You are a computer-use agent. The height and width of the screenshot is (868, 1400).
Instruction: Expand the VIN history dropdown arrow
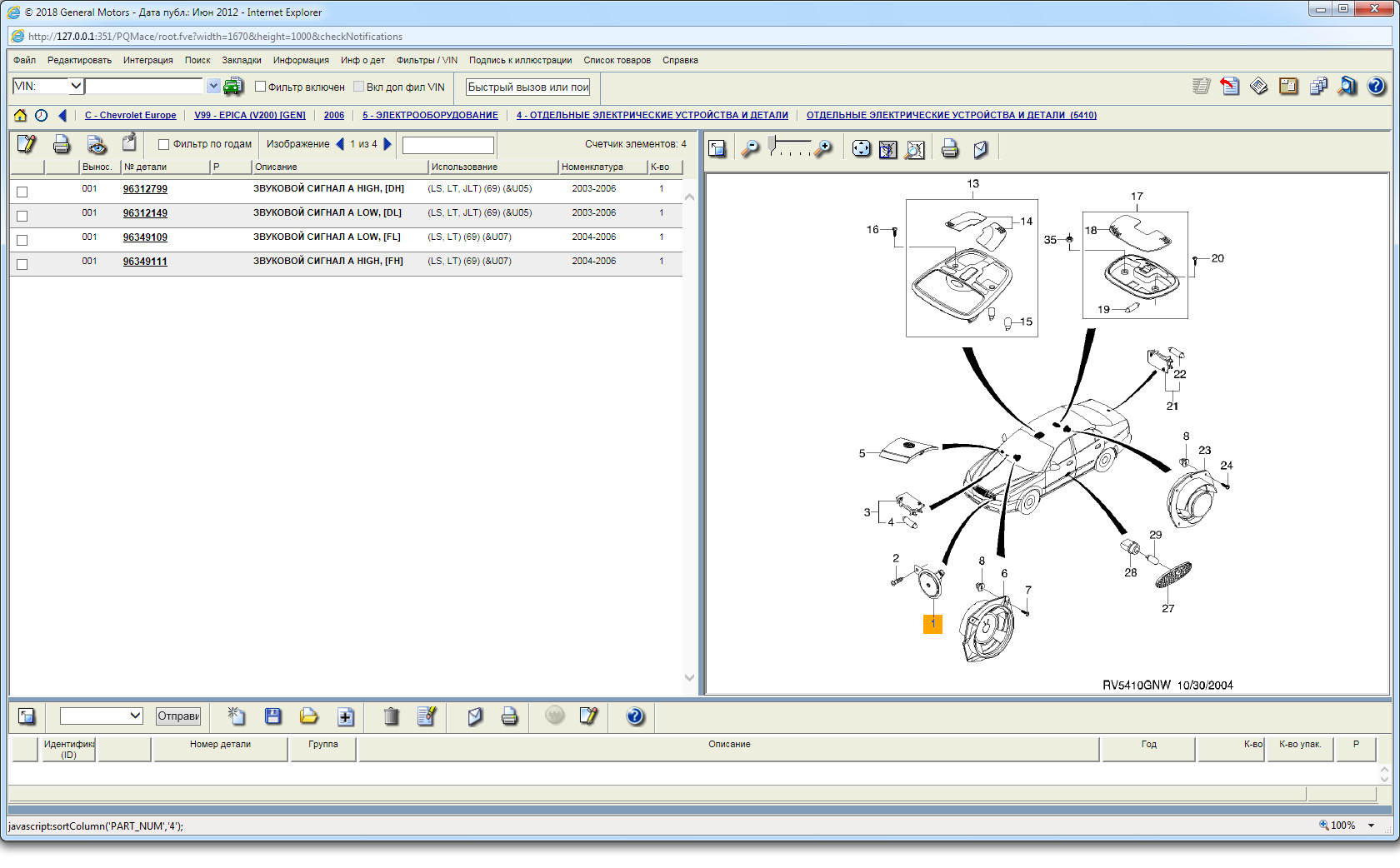(x=213, y=86)
